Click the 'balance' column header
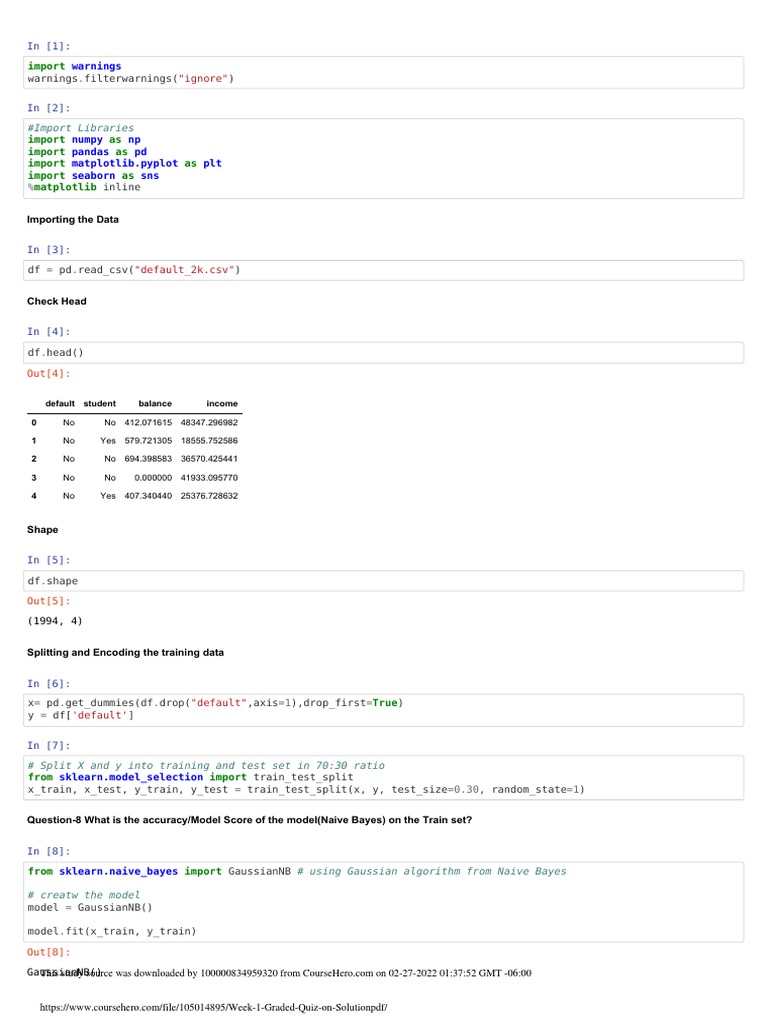Viewport: 768px width, 1024px height. tap(155, 404)
